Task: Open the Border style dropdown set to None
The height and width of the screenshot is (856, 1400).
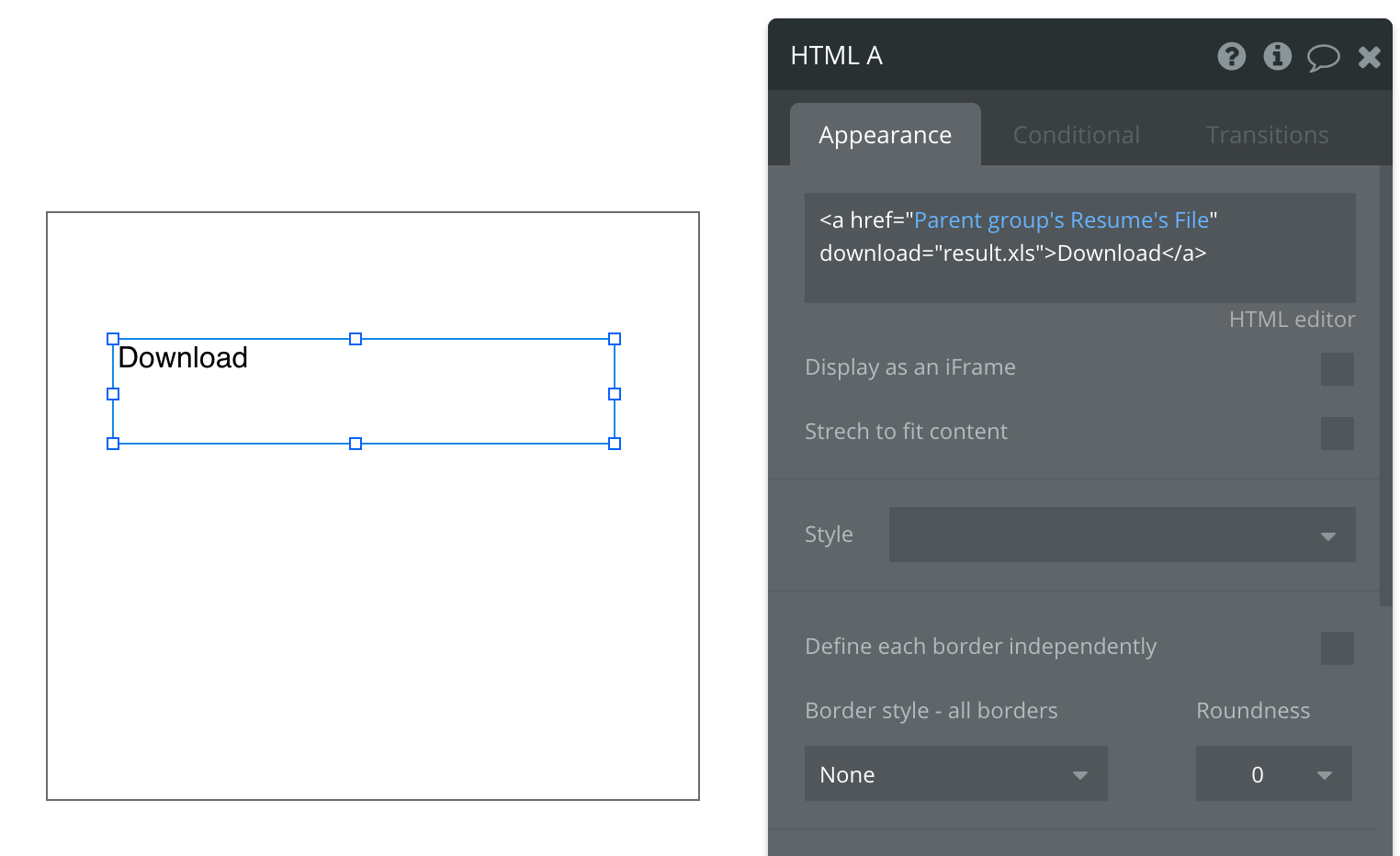Action: coord(955,774)
